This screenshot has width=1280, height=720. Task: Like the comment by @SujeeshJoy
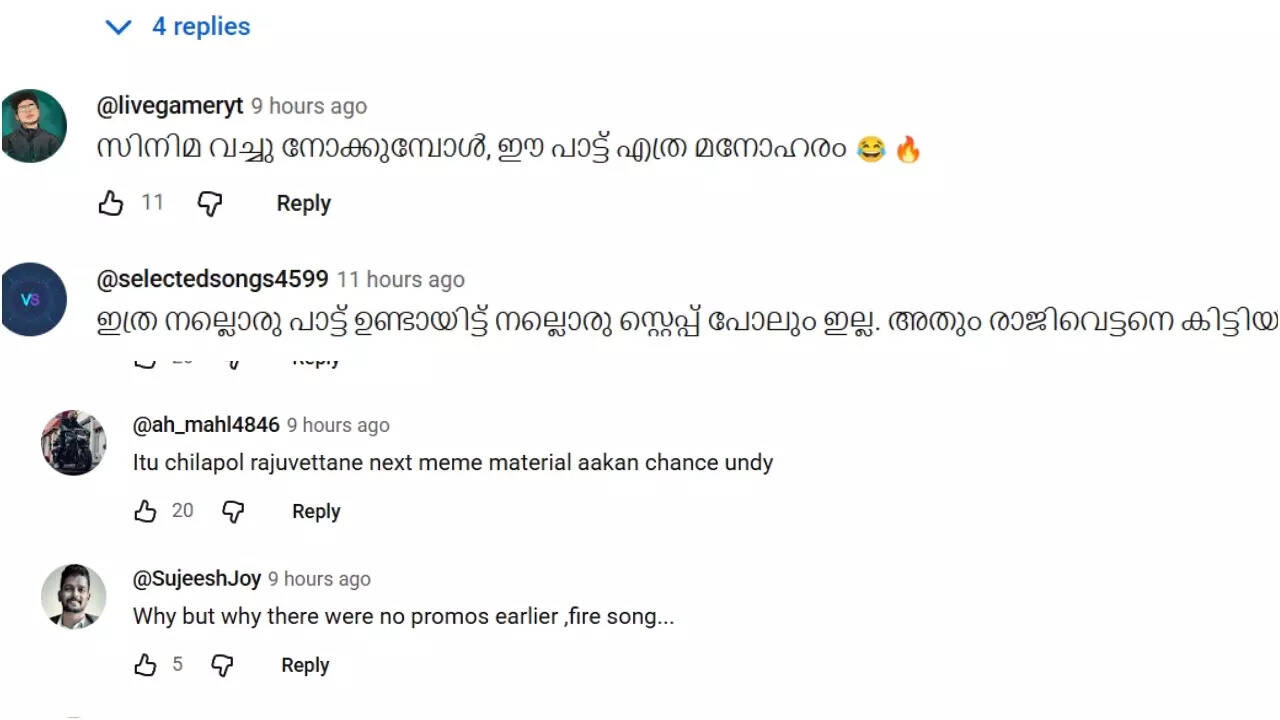point(146,666)
